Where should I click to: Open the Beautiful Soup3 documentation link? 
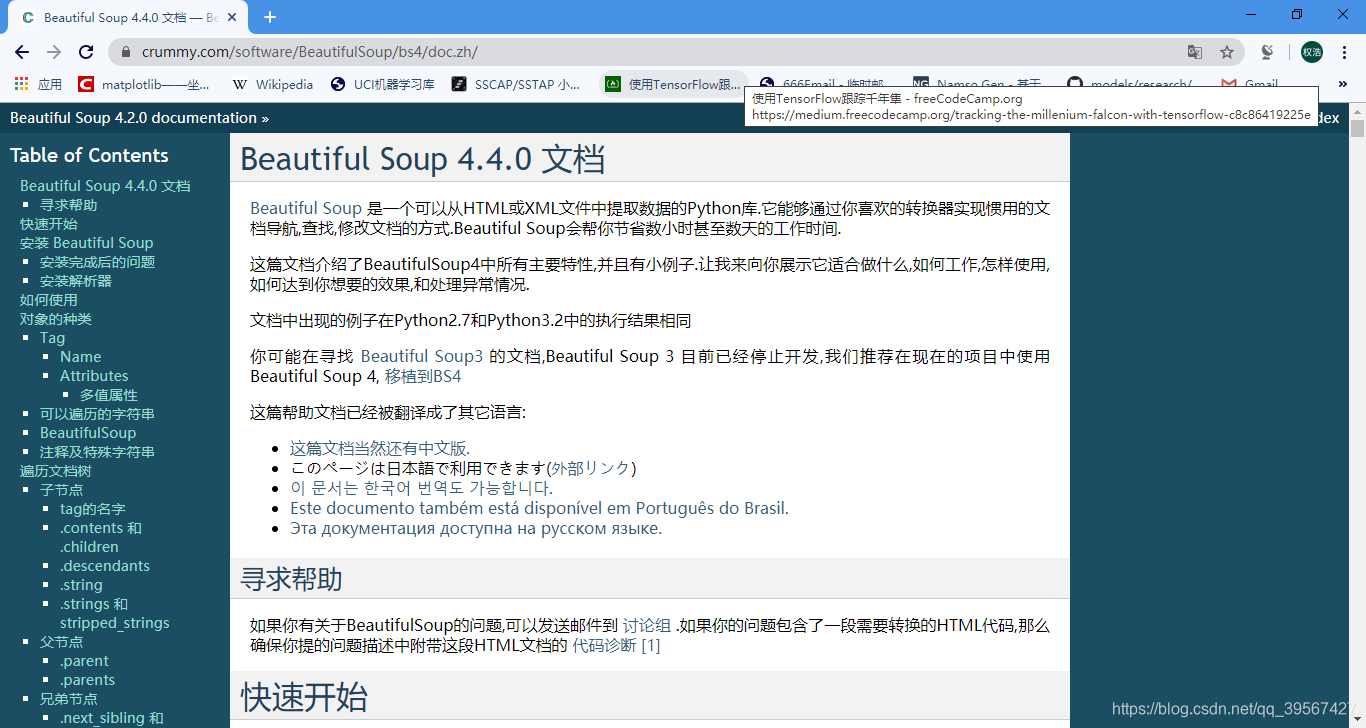(x=422, y=356)
